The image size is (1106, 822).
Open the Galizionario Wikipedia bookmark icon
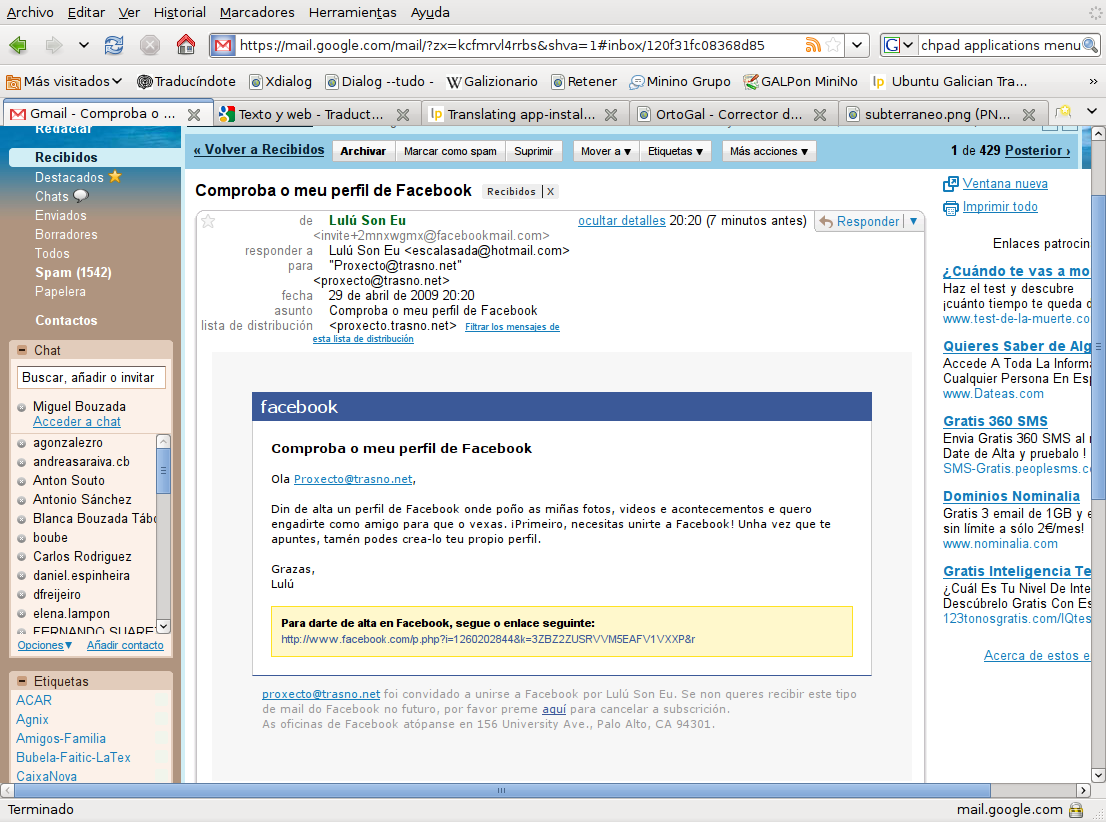[454, 82]
